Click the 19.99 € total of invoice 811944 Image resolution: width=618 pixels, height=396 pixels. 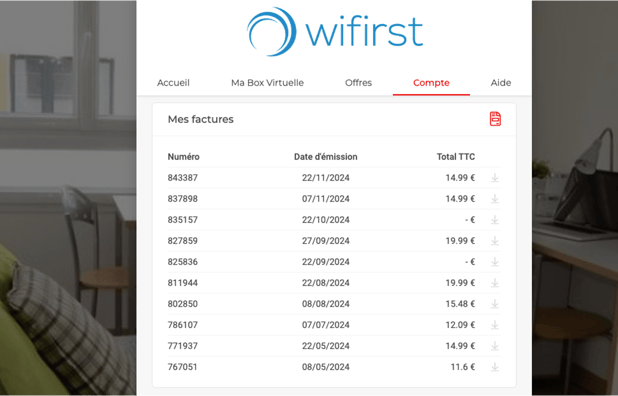460,283
